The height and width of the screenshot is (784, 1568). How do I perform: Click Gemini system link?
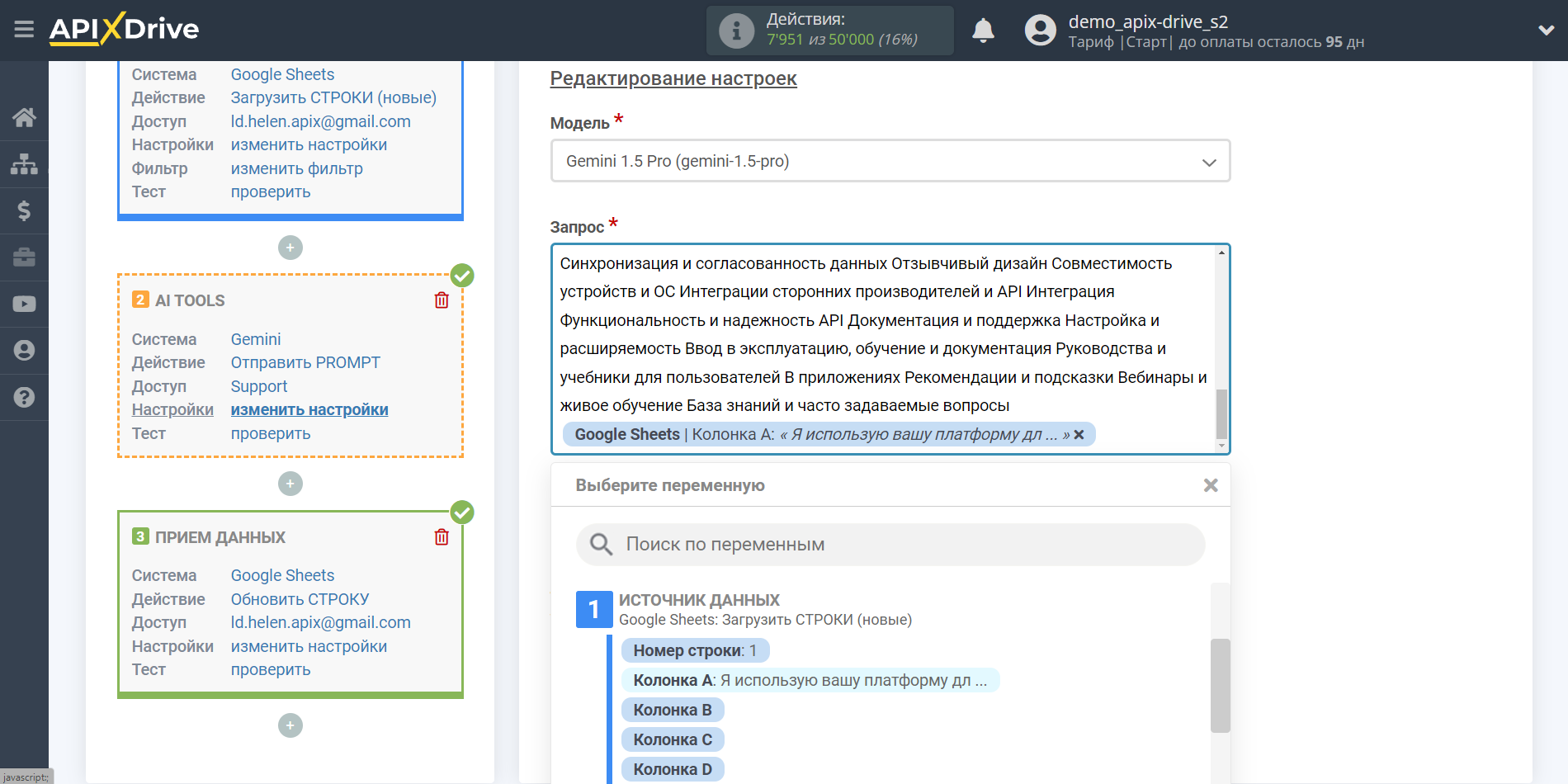(256, 339)
